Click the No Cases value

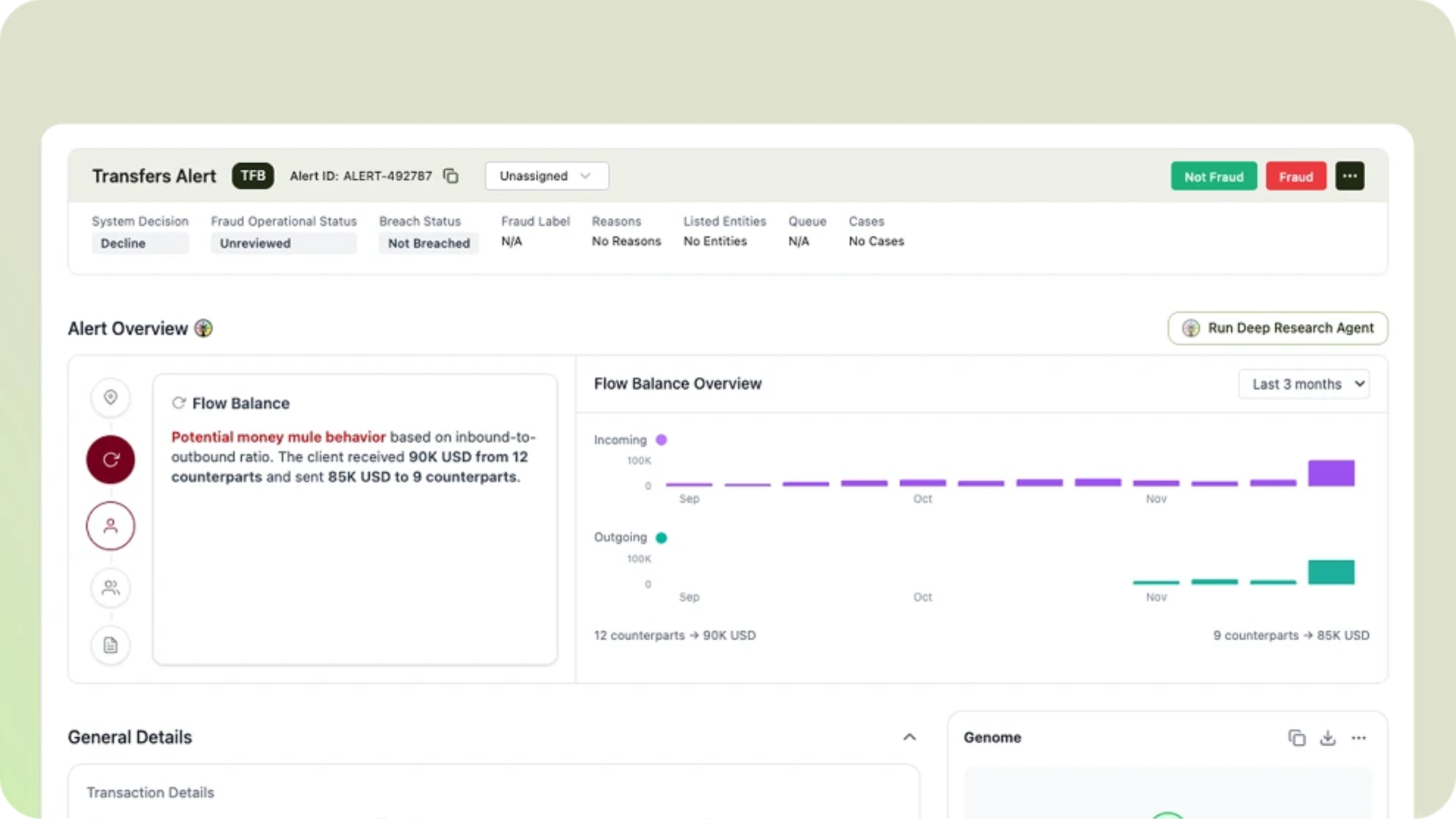876,241
